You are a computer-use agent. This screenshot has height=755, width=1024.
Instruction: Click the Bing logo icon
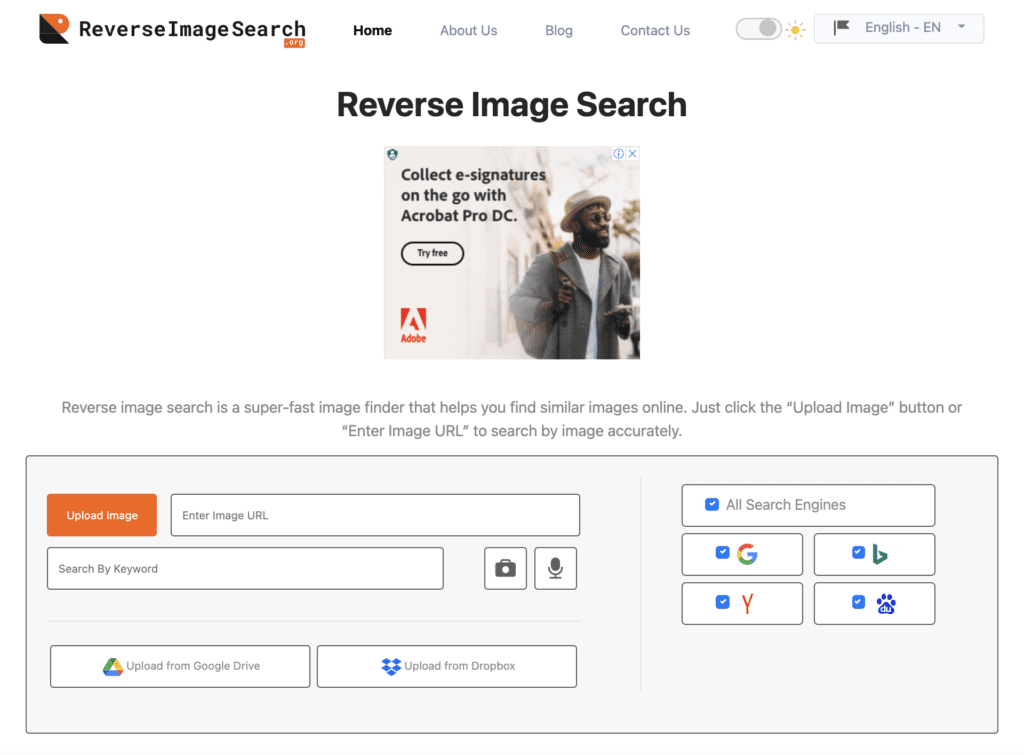pos(880,554)
